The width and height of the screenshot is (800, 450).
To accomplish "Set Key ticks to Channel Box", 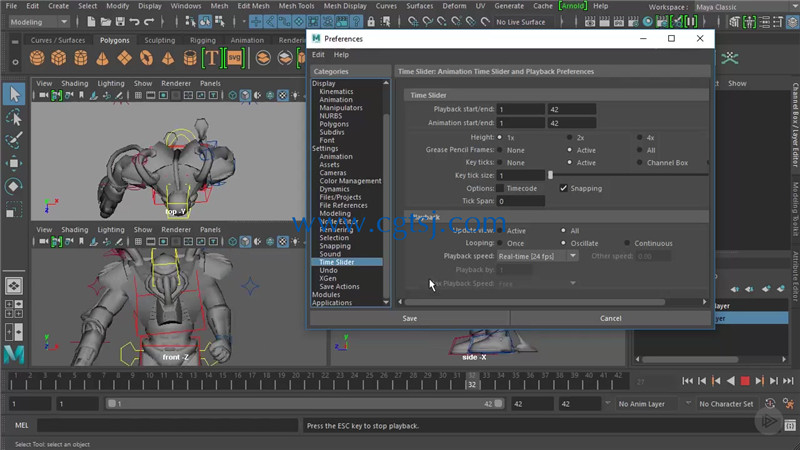I will 639,162.
